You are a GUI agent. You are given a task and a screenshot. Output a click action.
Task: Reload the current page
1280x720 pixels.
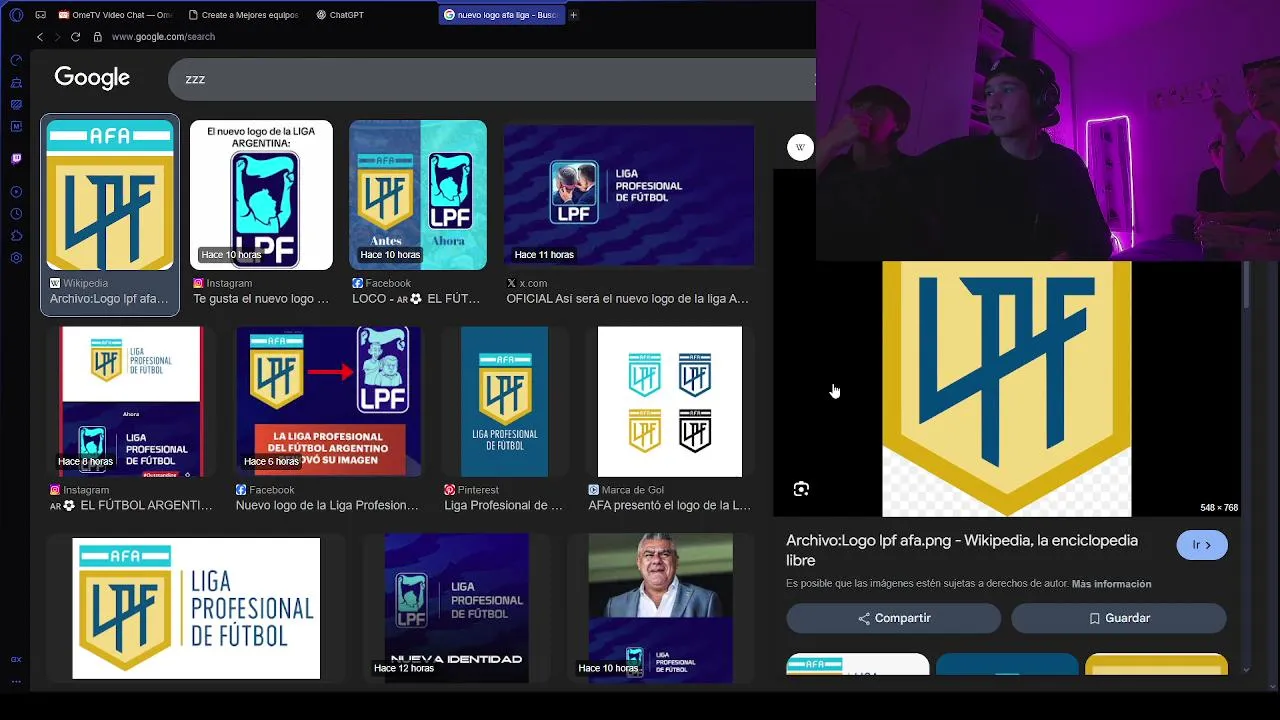pos(75,37)
